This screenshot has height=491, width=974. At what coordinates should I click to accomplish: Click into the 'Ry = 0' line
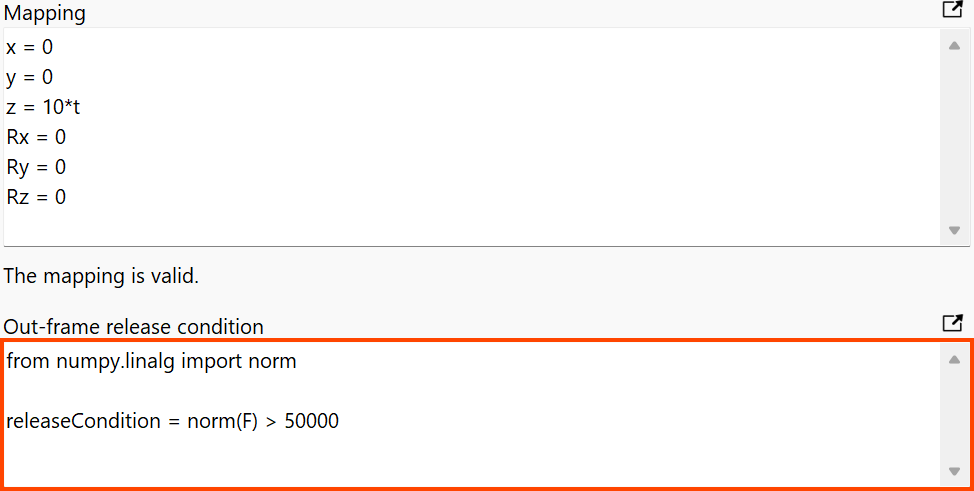tap(36, 167)
